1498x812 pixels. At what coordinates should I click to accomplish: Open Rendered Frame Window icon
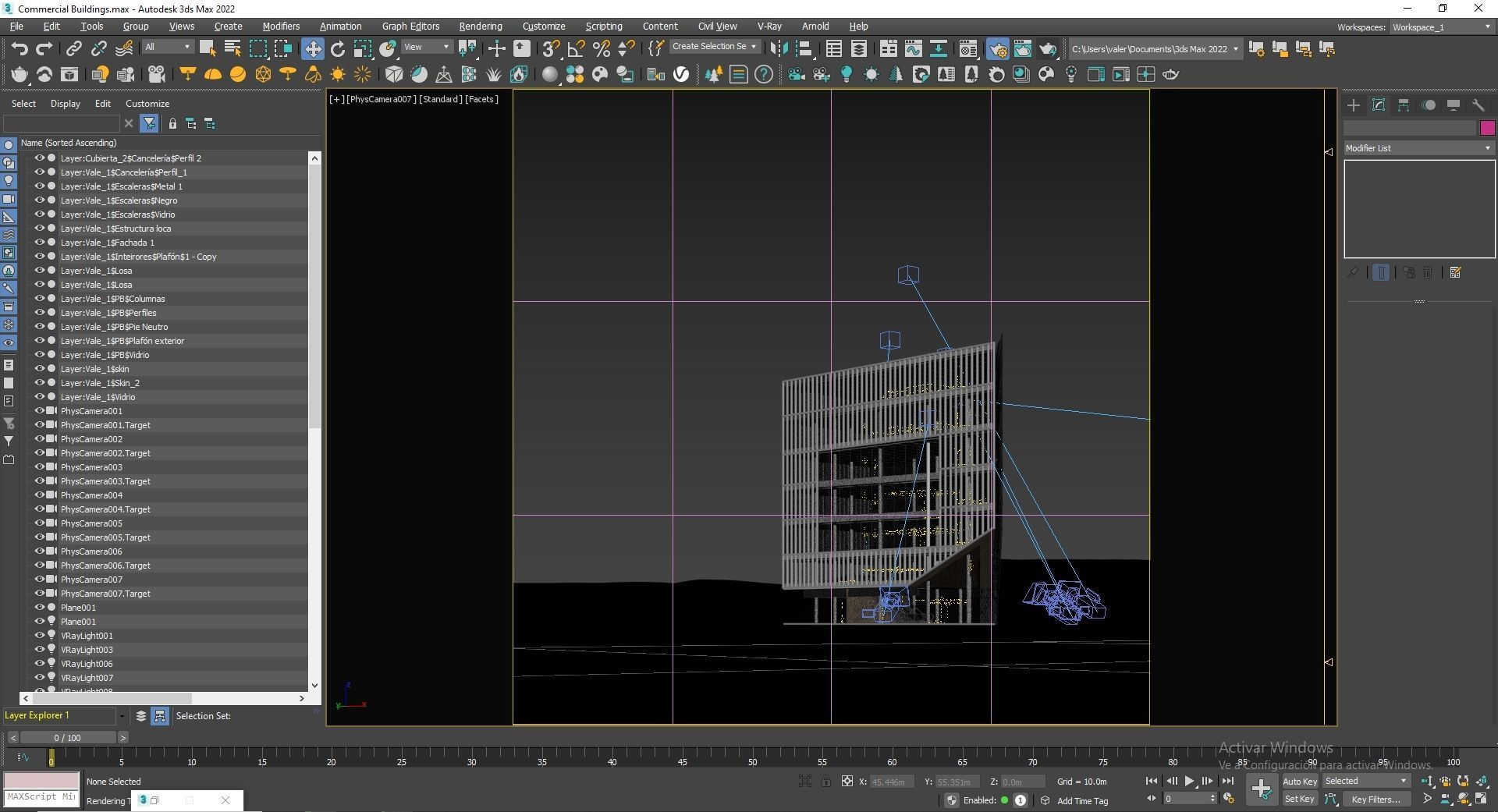pyautogui.click(x=1022, y=48)
